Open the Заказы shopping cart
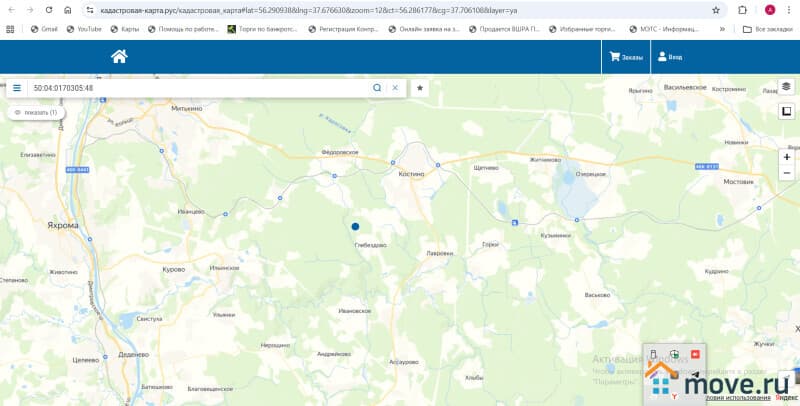 [626, 57]
